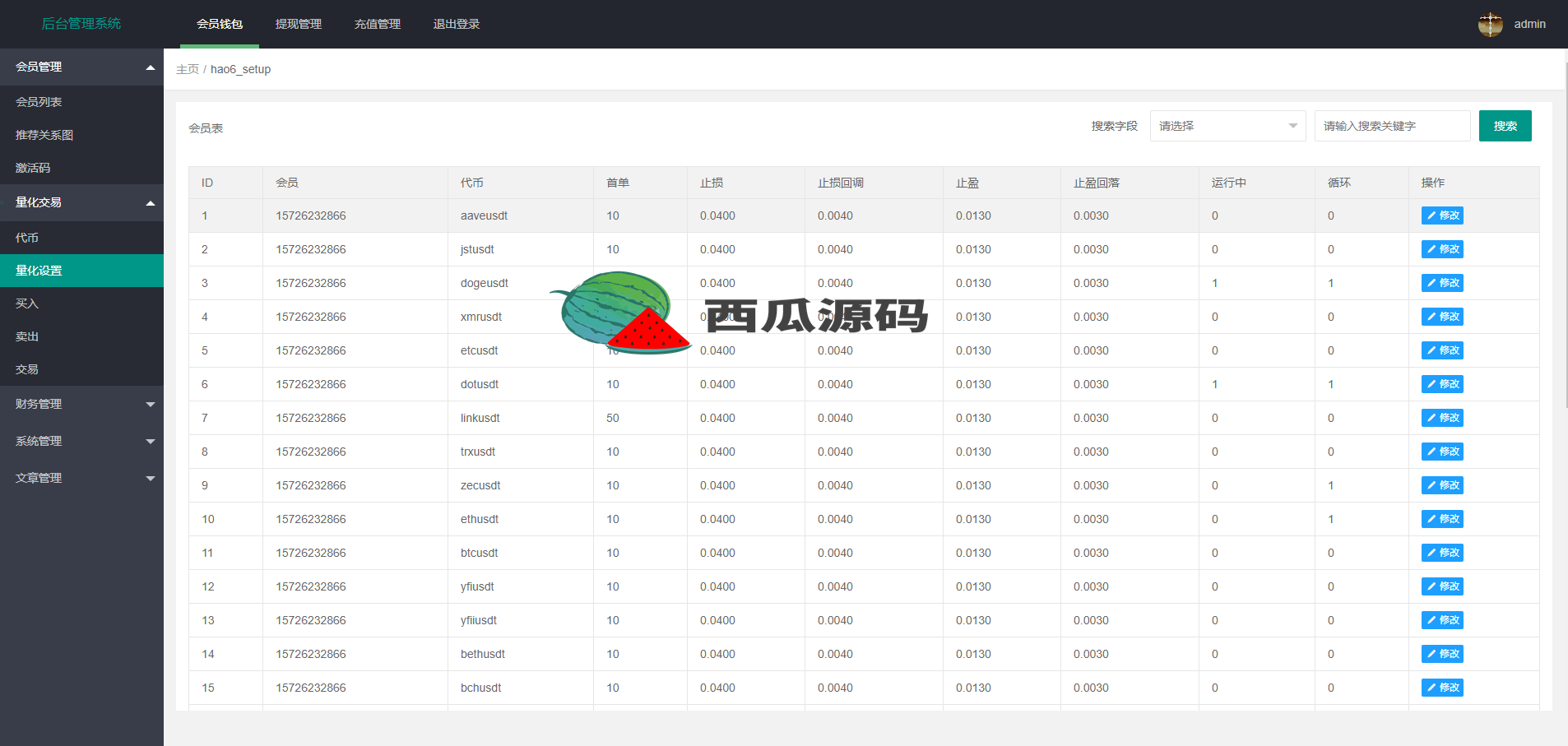Edit the bethusdt row settings

(1442, 654)
